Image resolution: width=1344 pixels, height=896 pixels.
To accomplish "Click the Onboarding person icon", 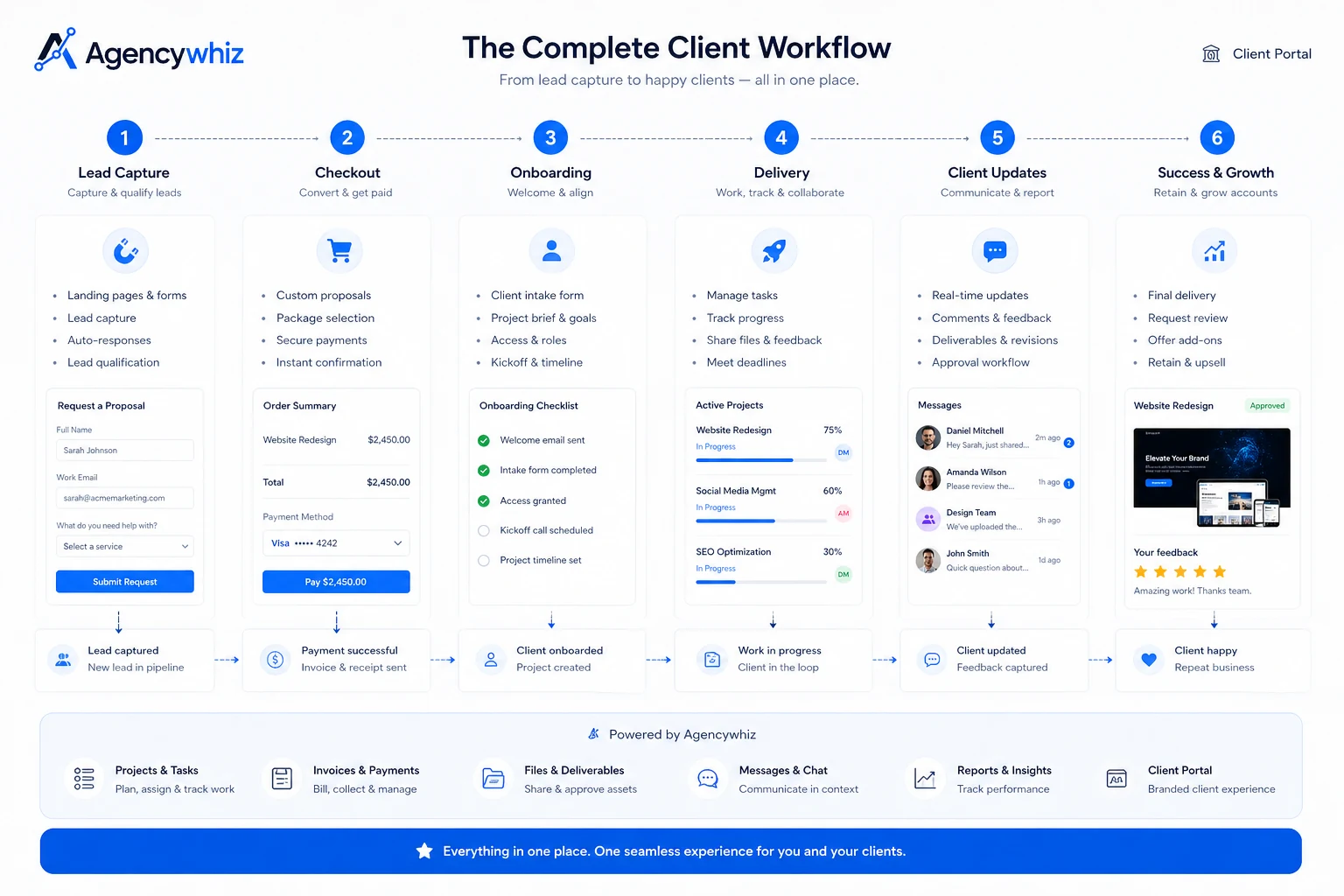I will tap(551, 251).
